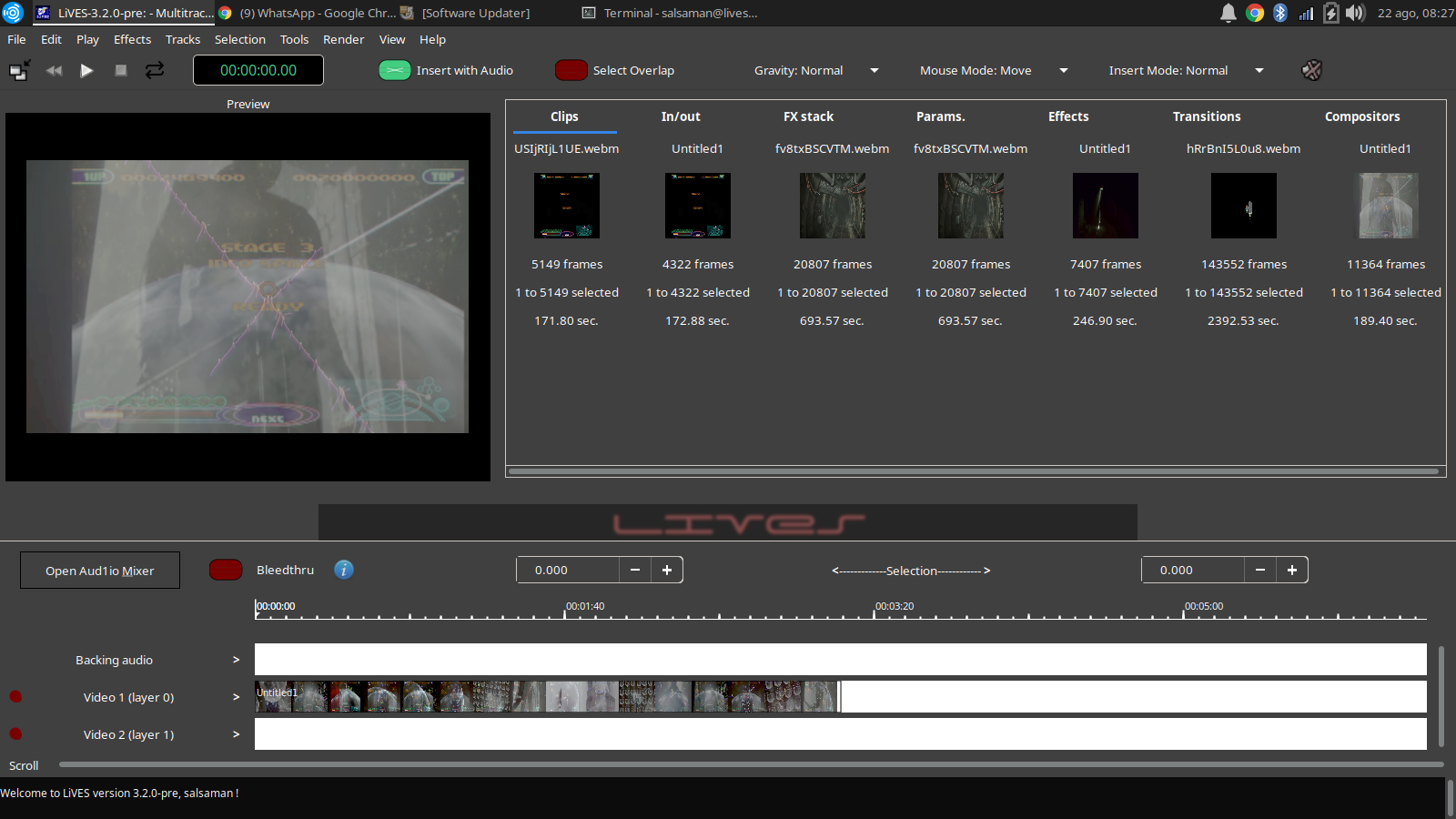Viewport: 1456px width, 819px height.
Task: Select the 4322 frames Untitled1 clip thumbnail
Action: [698, 206]
